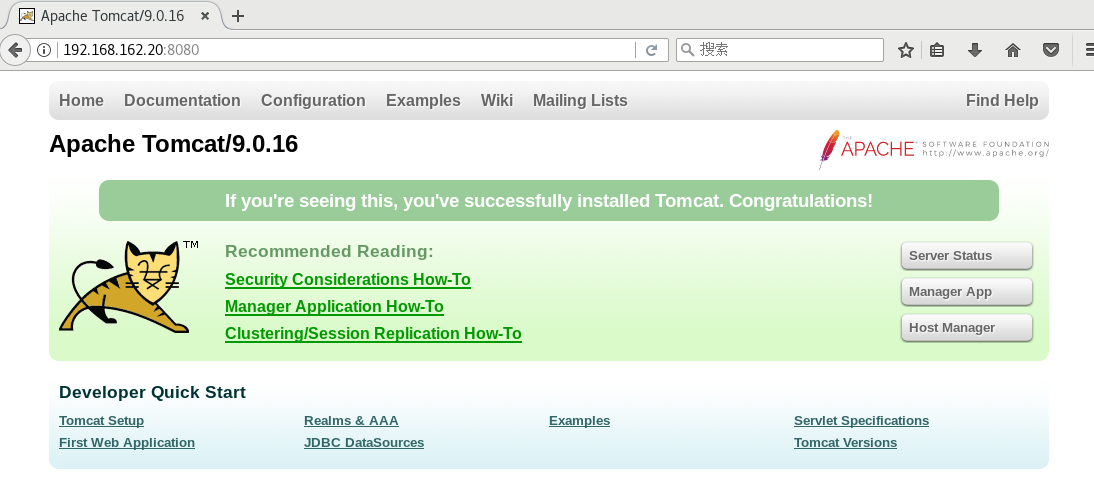This screenshot has width=1094, height=484.
Task: Open the Tomcat Setup link
Action: [x=101, y=421]
